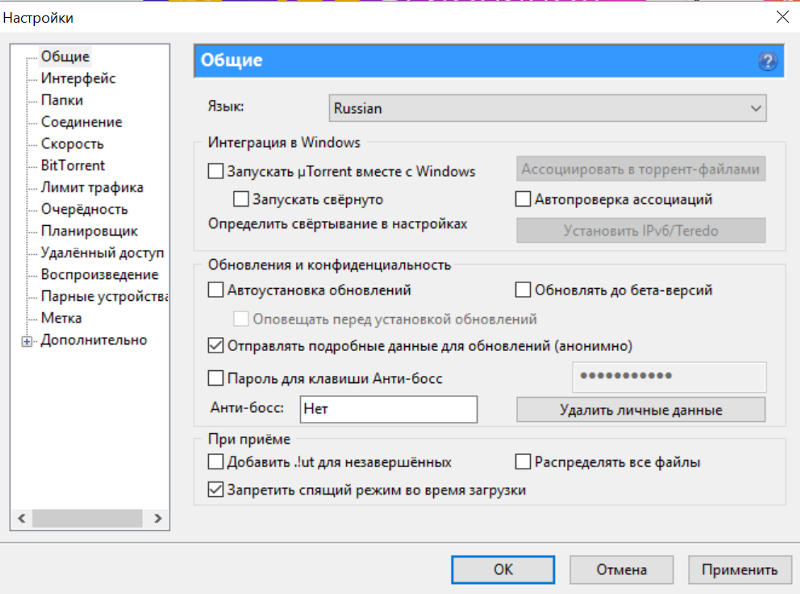Click right arrow of sidebar scrollbar
The height and width of the screenshot is (594, 800).
tap(158, 518)
